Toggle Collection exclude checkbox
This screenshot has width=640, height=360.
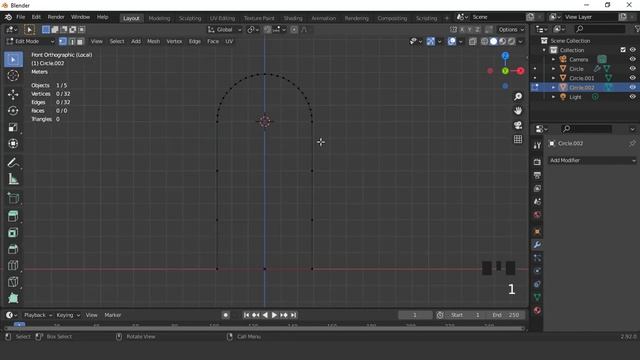coord(623,50)
